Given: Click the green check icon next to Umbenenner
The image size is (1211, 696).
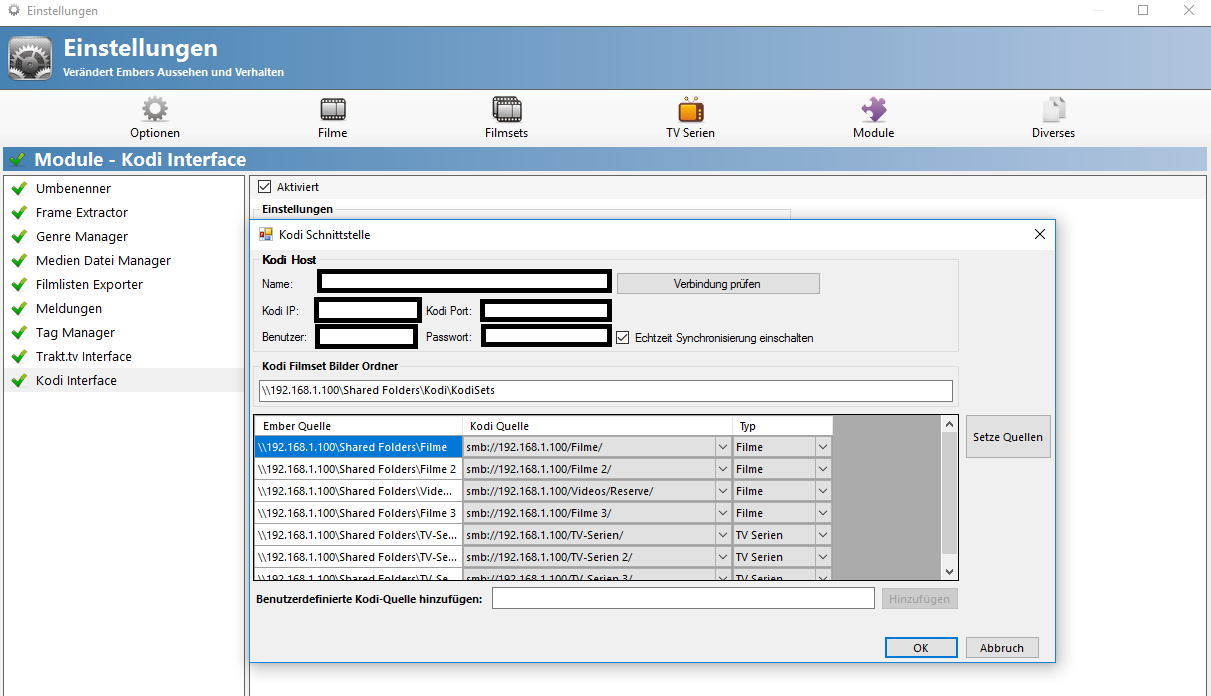Looking at the screenshot, I should click(x=18, y=188).
